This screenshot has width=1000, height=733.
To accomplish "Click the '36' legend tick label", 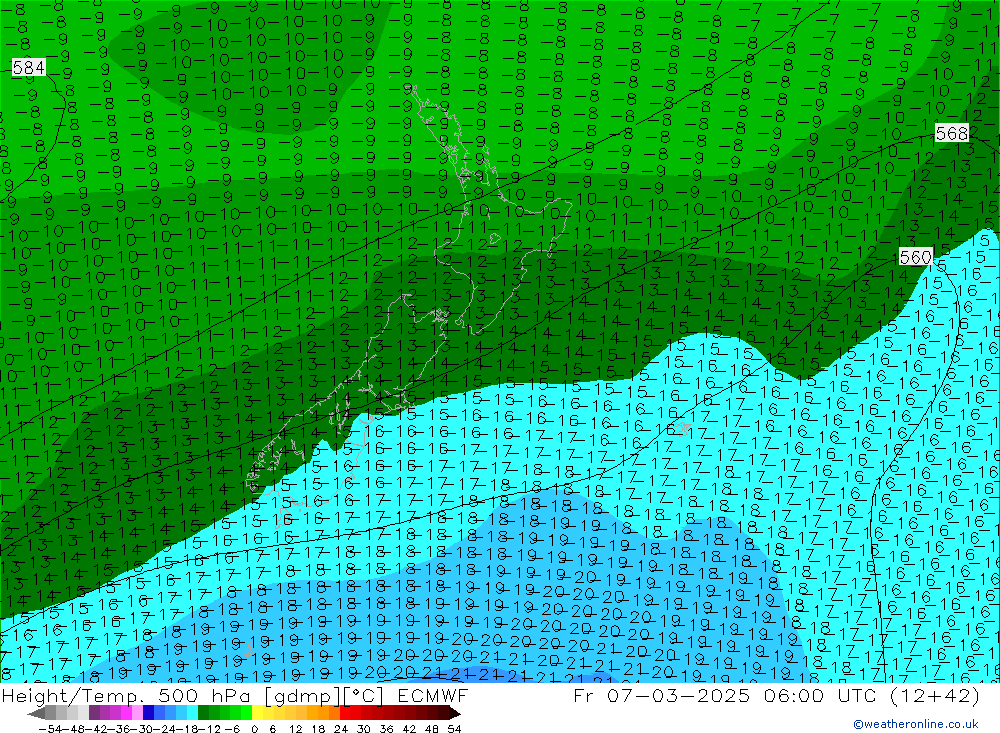I will 386,729.
